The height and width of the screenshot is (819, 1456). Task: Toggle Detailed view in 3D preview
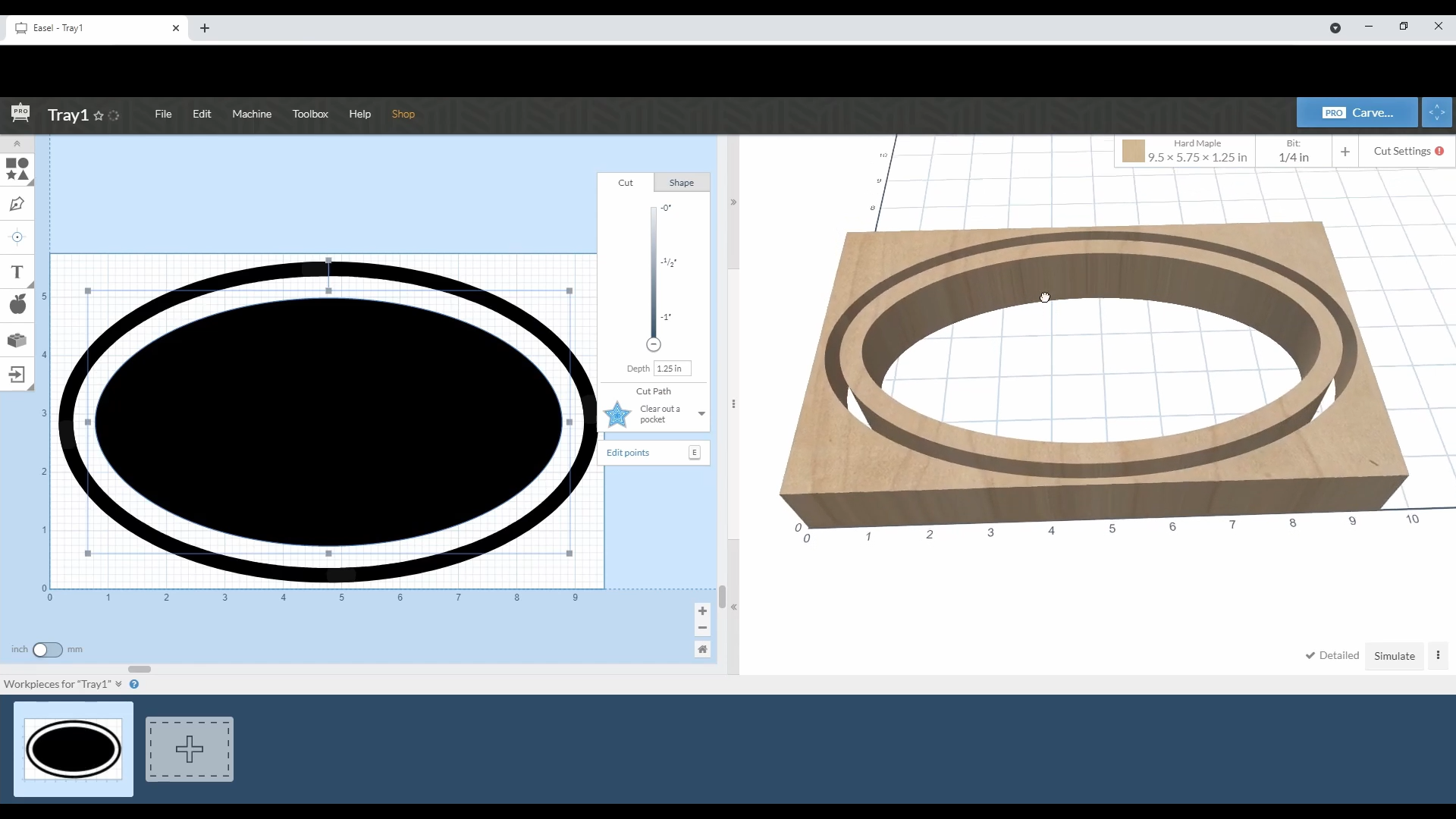[x=1332, y=655]
